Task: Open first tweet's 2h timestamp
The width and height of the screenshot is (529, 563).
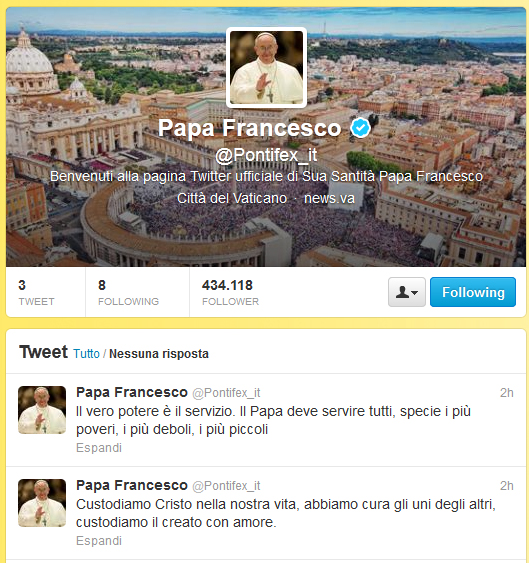Action: (x=506, y=393)
